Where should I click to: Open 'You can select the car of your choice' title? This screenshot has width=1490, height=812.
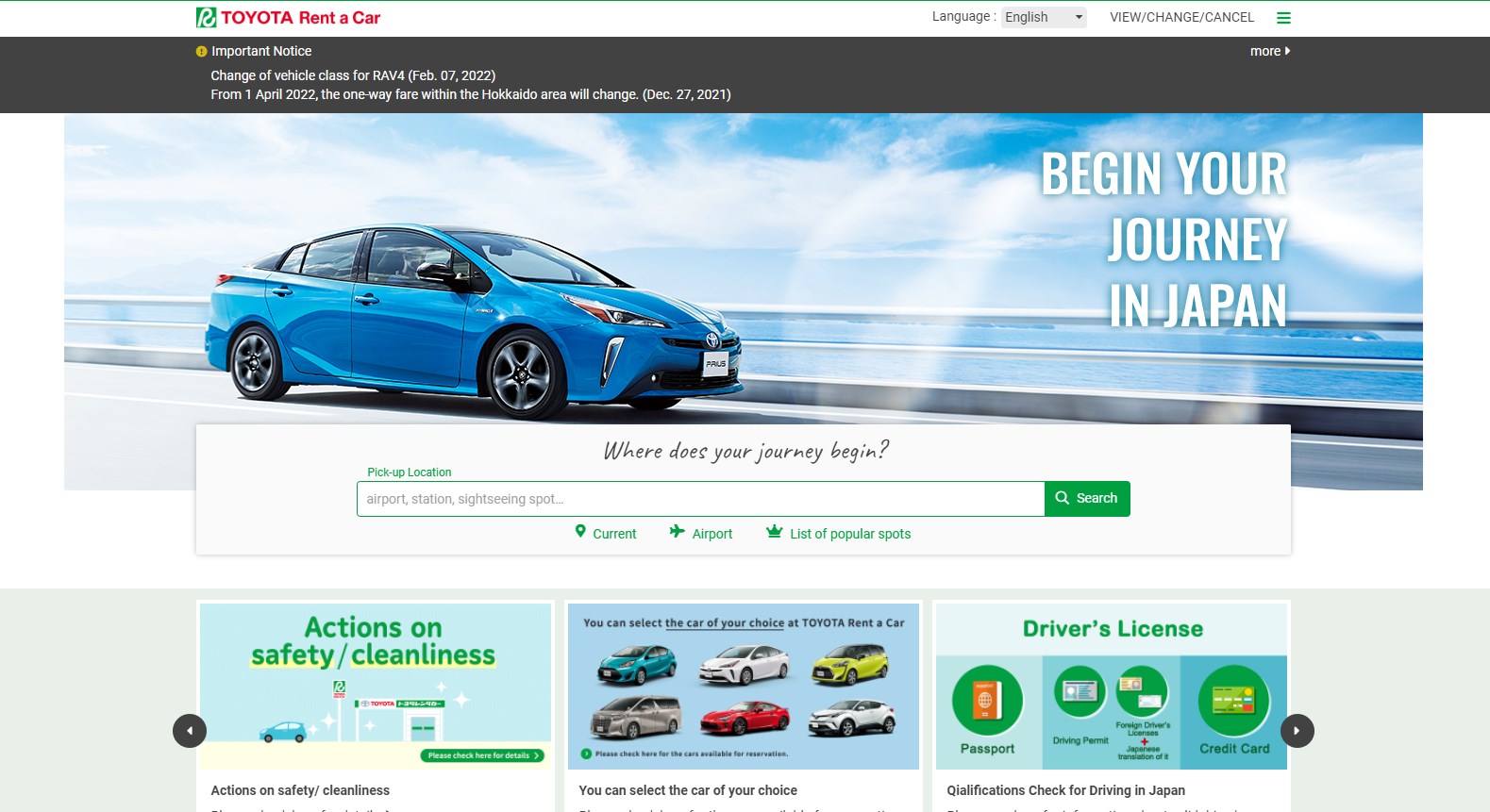688,790
